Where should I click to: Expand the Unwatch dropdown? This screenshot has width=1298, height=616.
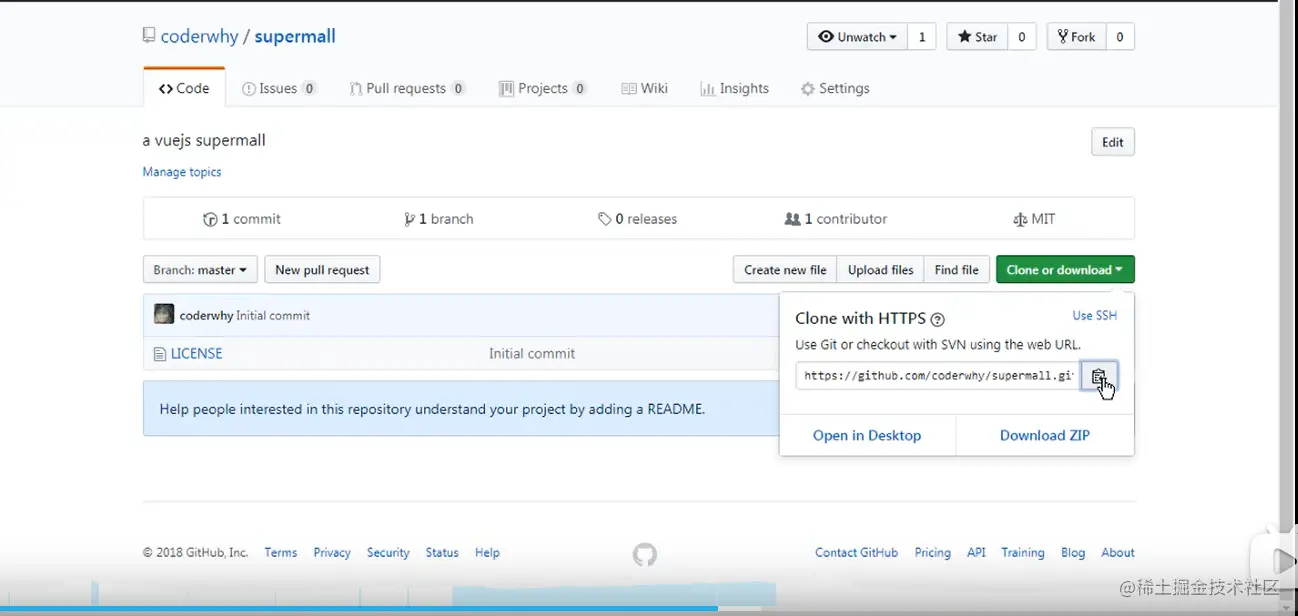[x=857, y=37]
